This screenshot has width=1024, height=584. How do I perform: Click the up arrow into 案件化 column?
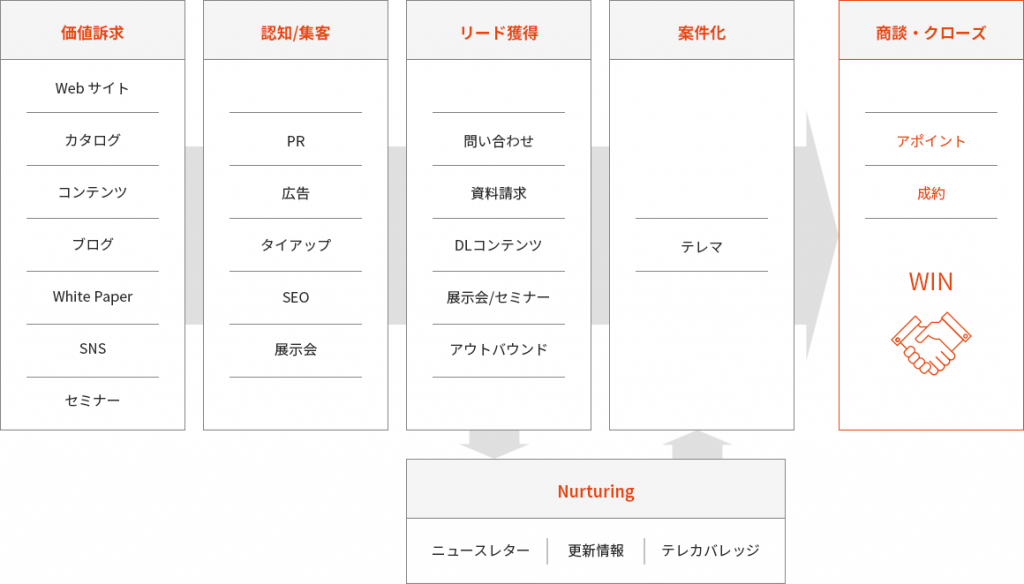[x=697, y=445]
